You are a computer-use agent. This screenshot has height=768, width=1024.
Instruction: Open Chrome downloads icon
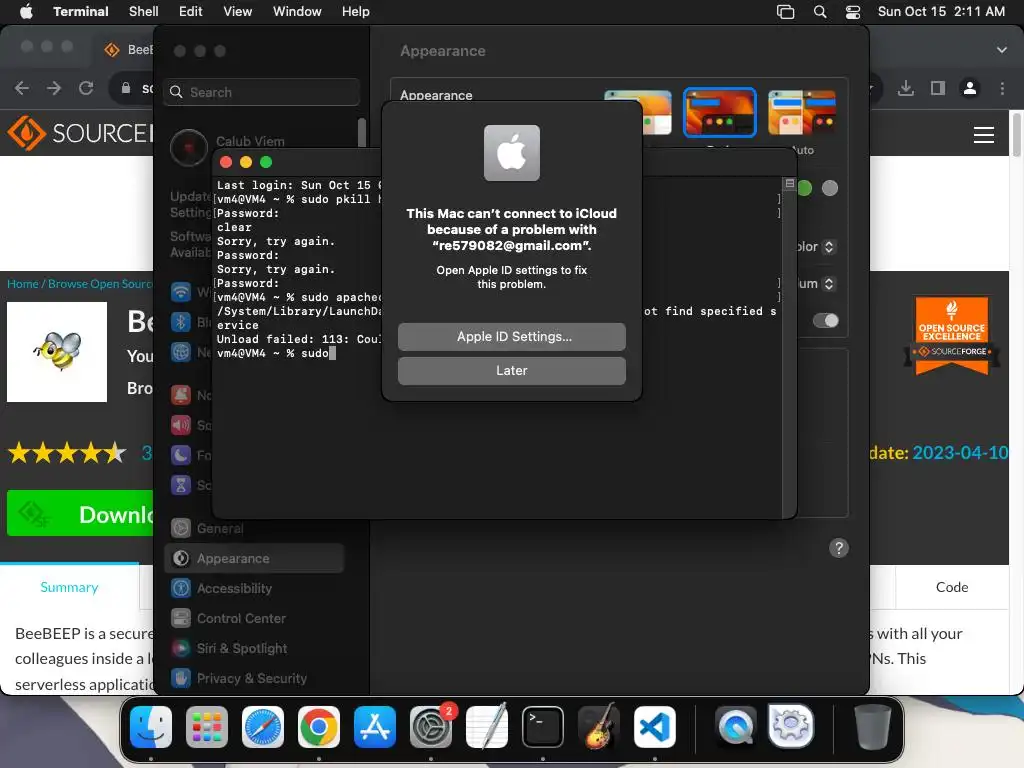pyautogui.click(x=905, y=88)
